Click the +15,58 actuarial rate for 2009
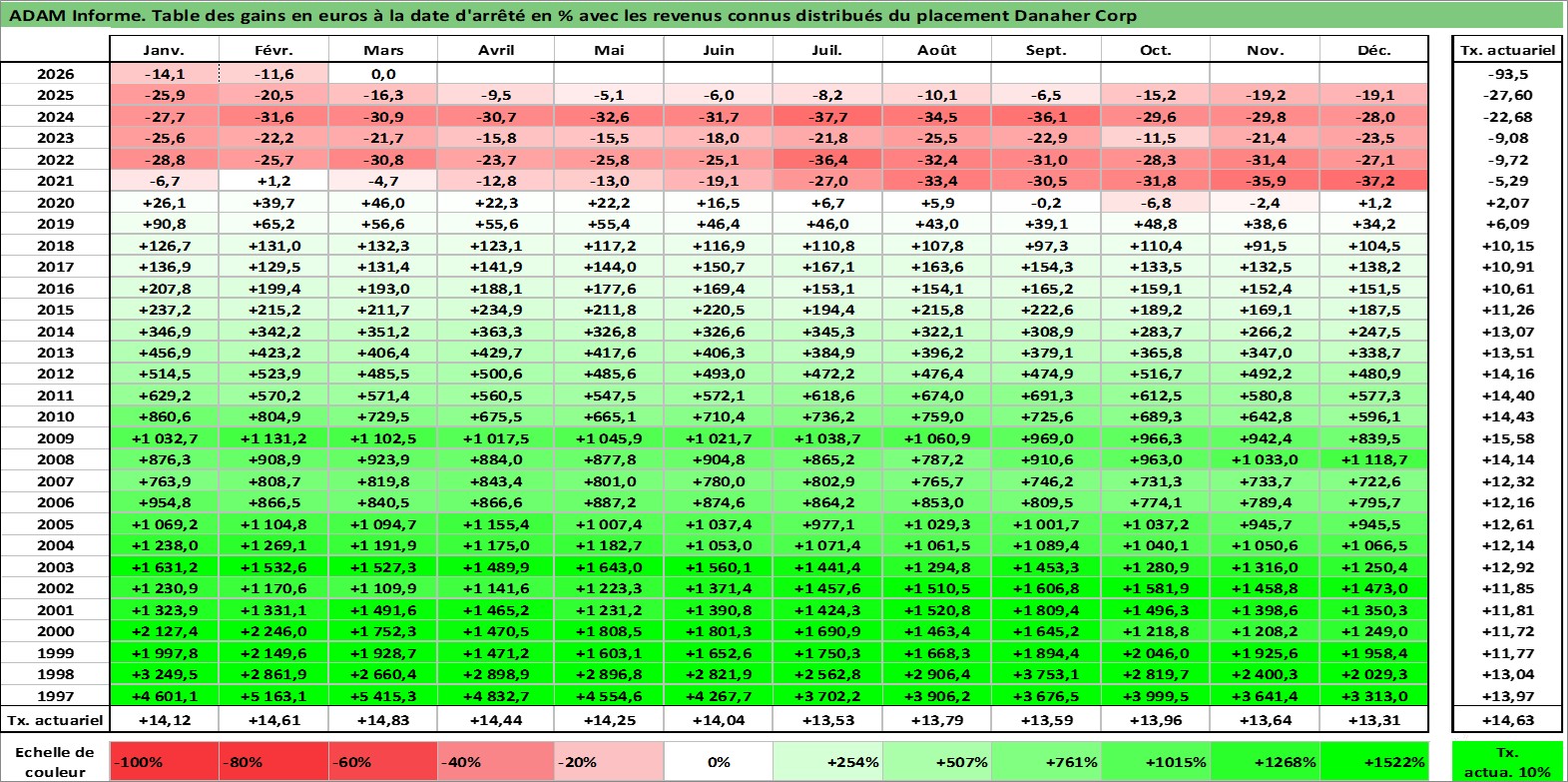The image size is (1568, 782). [x=1507, y=438]
